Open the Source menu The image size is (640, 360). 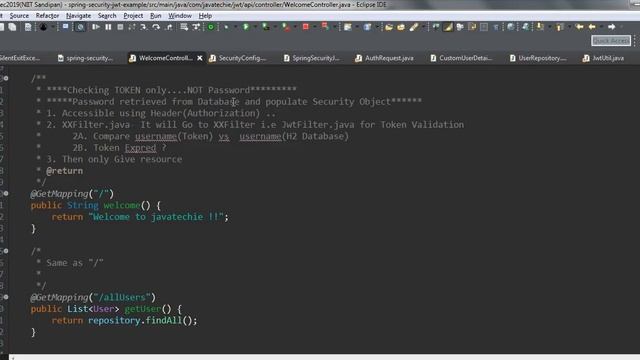[19, 16]
